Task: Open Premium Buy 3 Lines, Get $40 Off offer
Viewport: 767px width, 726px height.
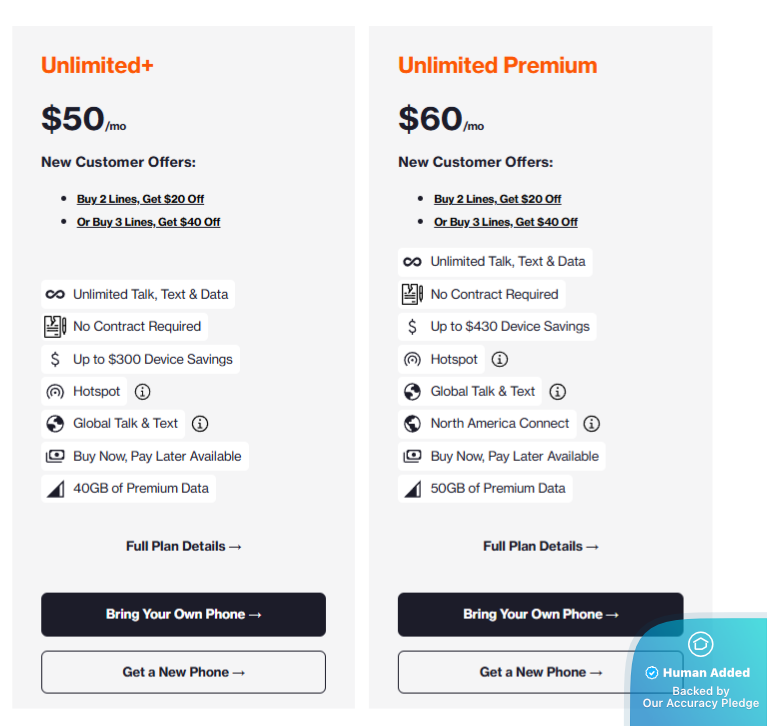Action: point(505,222)
